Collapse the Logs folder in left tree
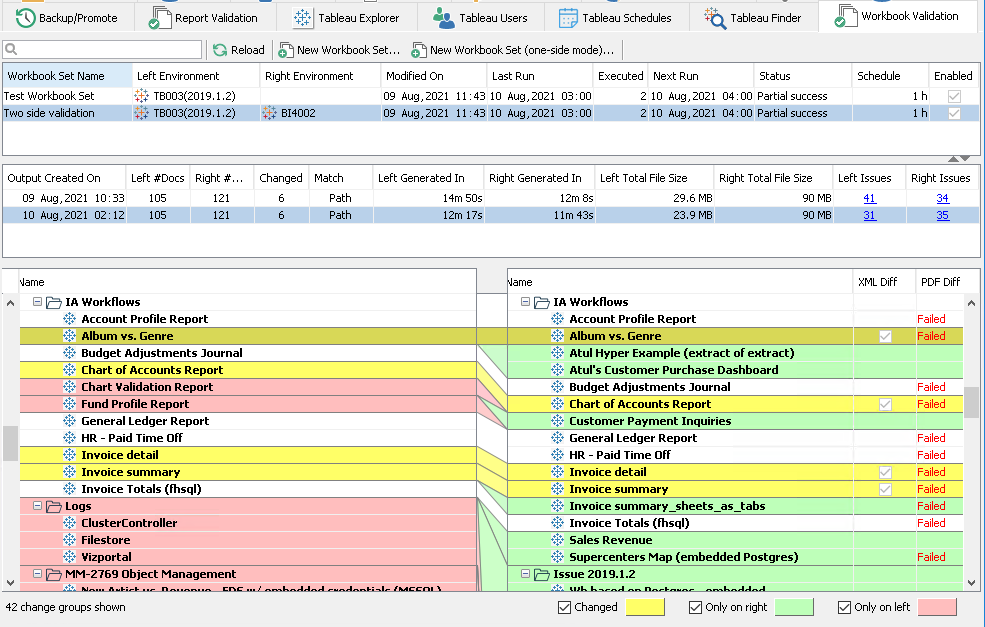The height and width of the screenshot is (627, 985). click(38, 506)
